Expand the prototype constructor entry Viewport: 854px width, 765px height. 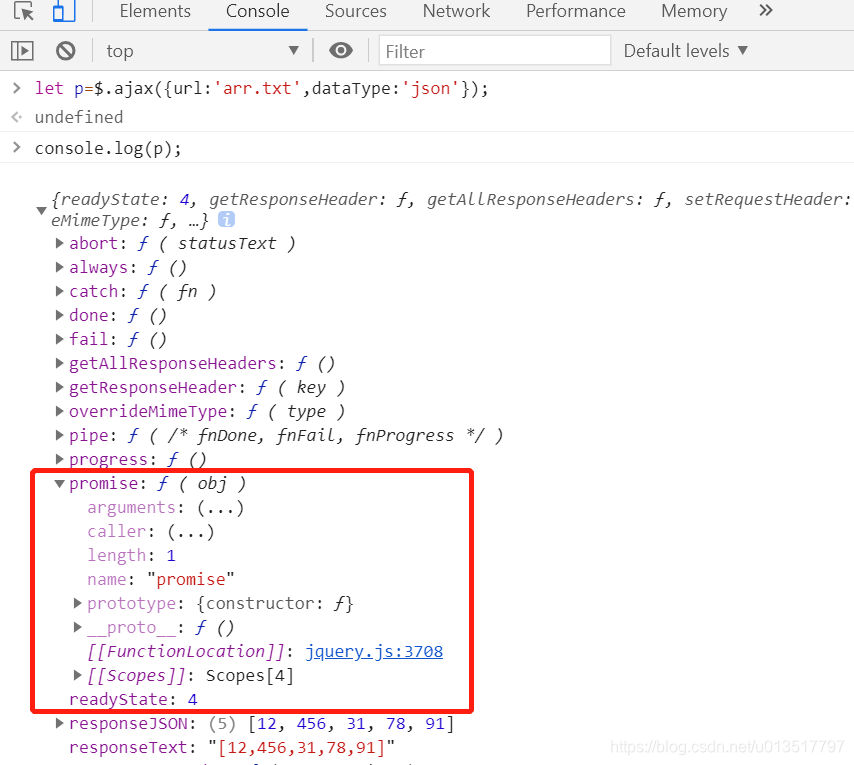pyautogui.click(x=76, y=603)
